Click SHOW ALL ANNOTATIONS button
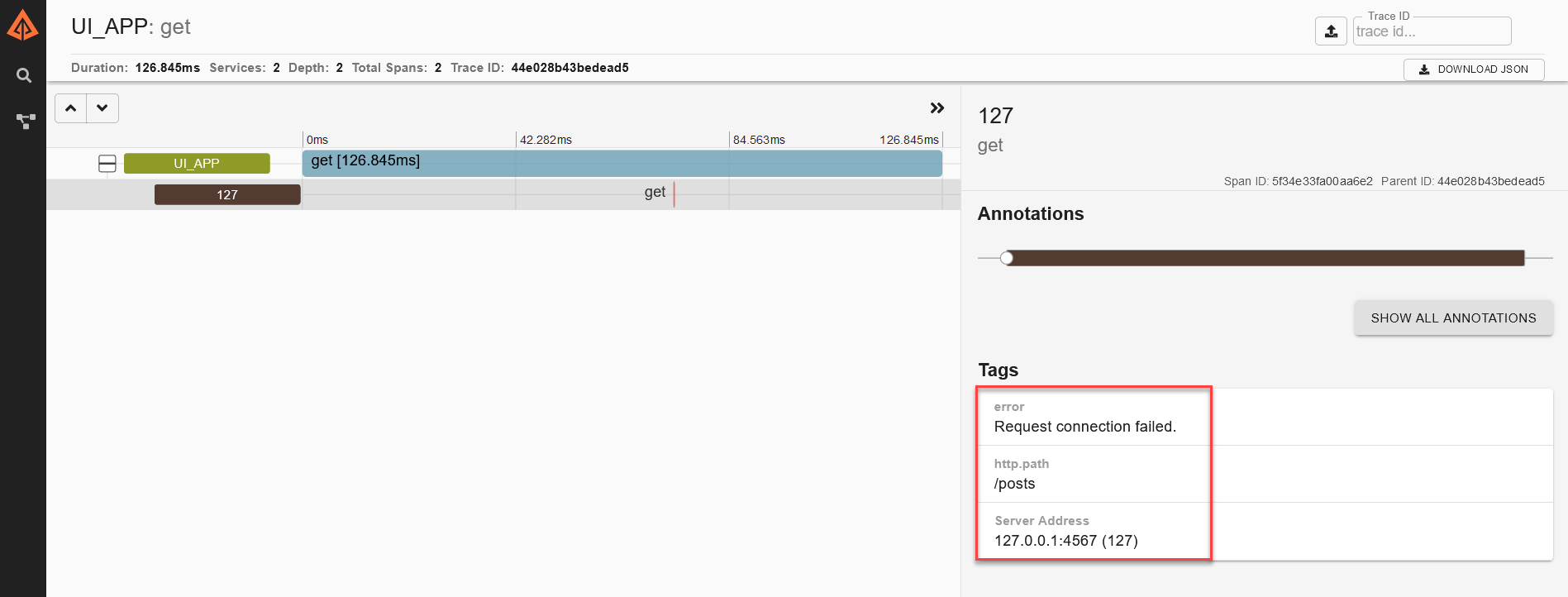 (x=1453, y=318)
